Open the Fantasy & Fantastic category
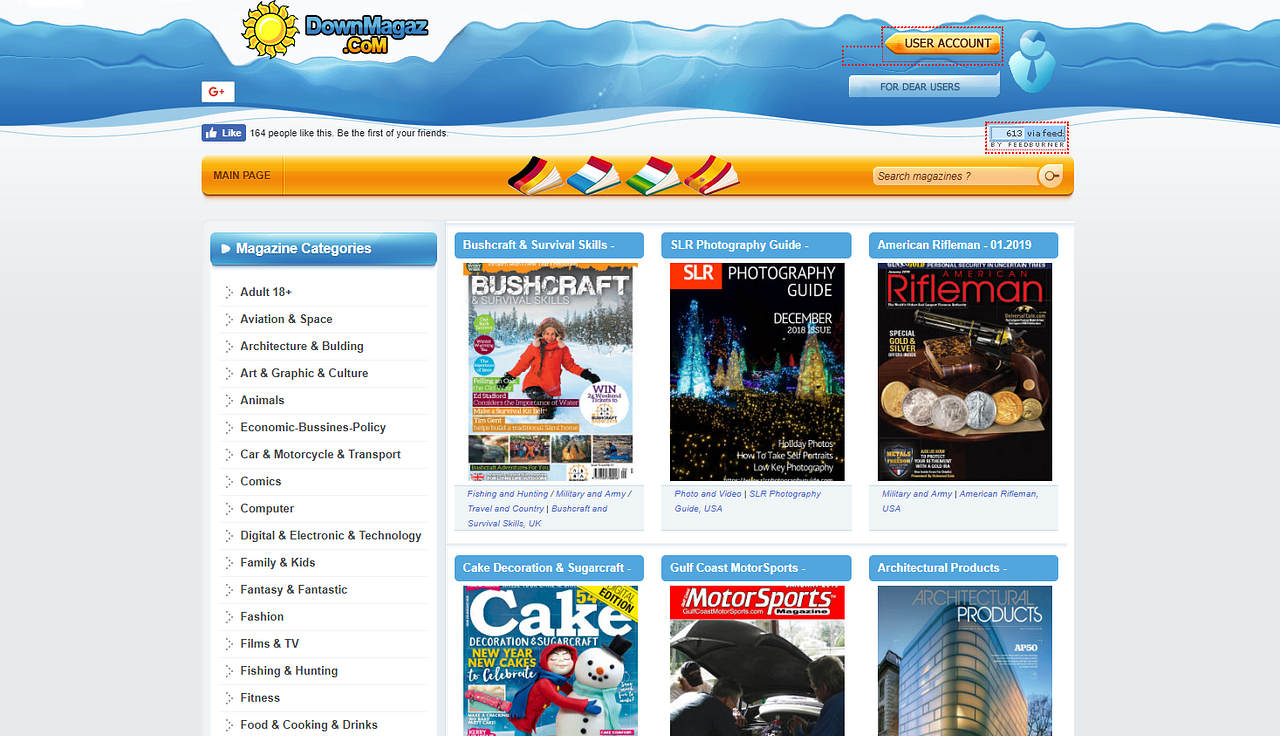Screen dimensions: 1280x736 (294, 589)
